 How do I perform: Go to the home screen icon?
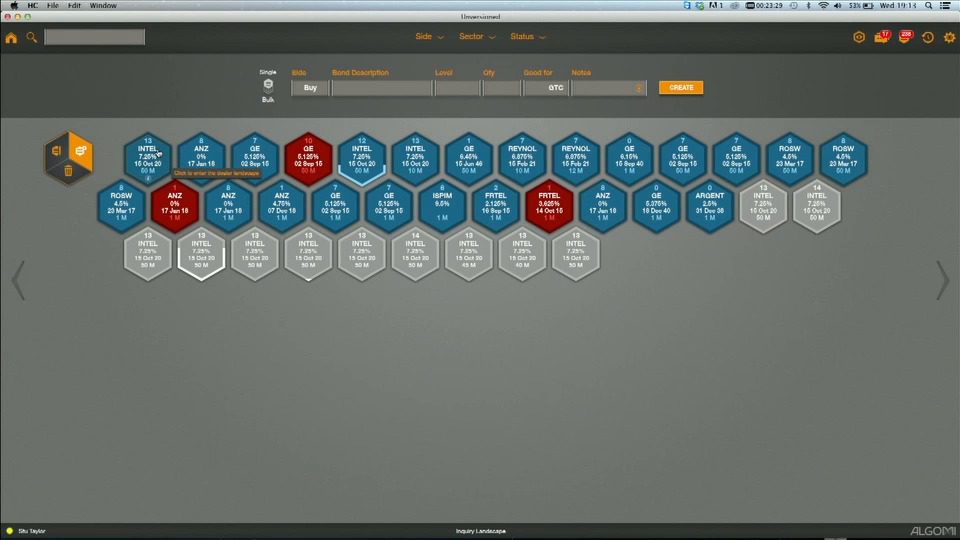[11, 38]
